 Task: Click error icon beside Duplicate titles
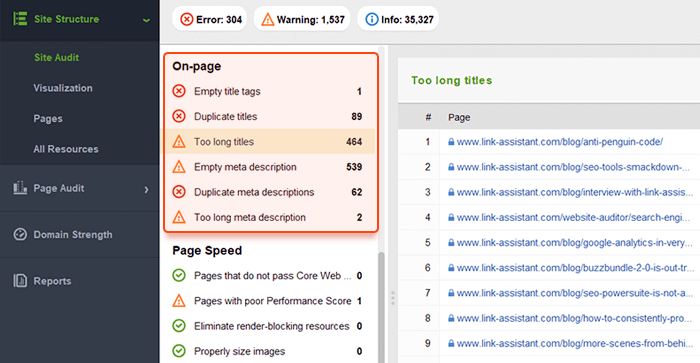[x=179, y=116]
